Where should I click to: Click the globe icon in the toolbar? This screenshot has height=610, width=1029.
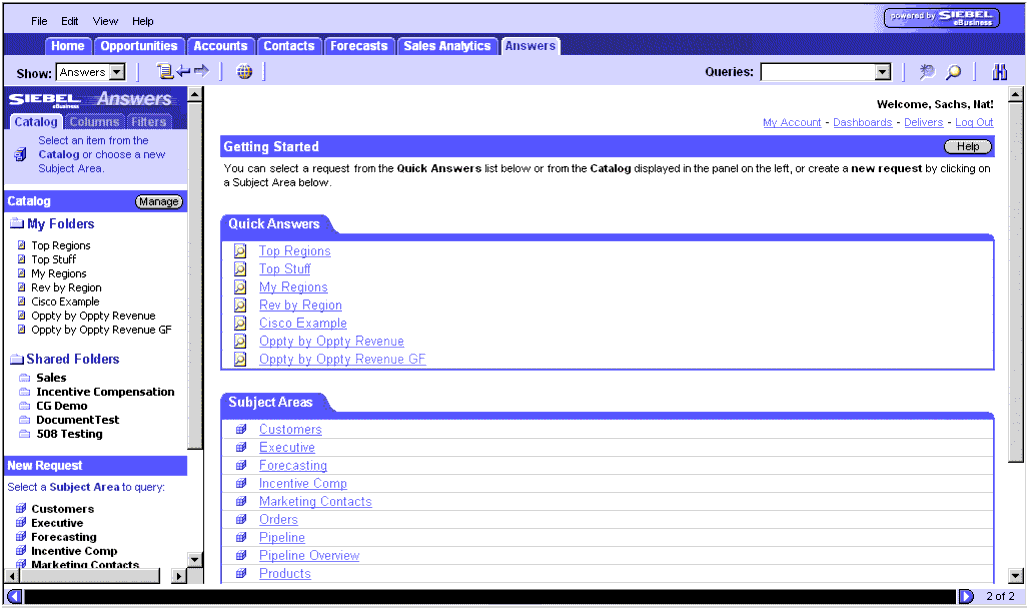244,71
